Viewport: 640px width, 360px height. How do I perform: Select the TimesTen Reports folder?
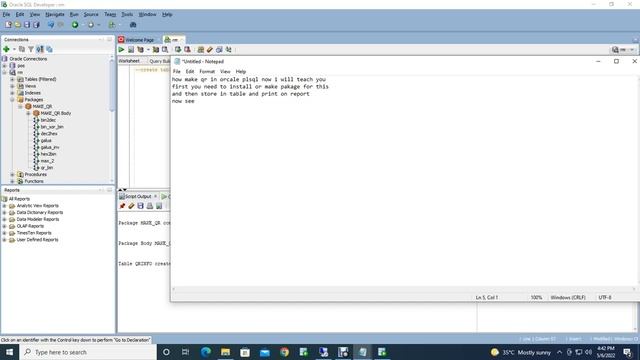coord(34,233)
